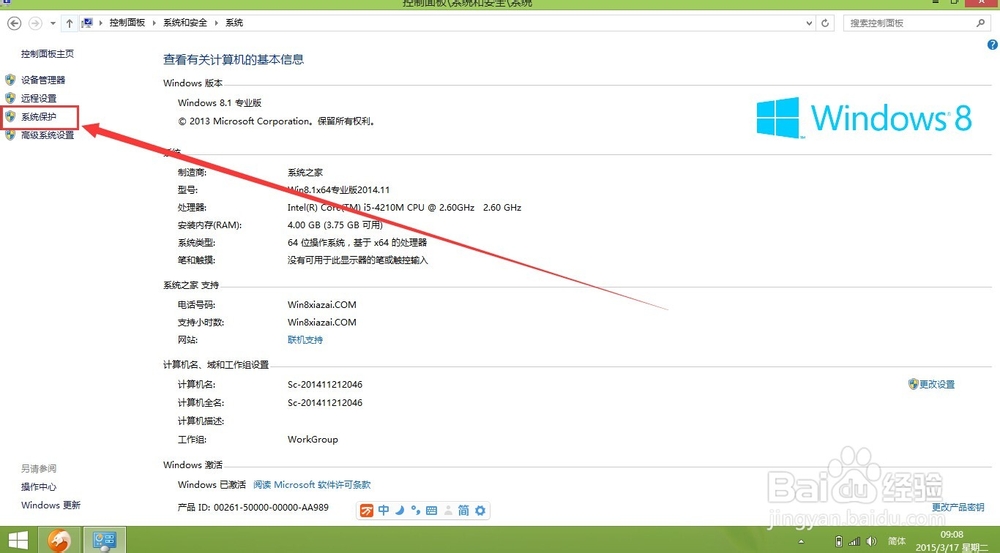This screenshot has height=553, width=1000.
Task: Go up one level with the up arrow
Action: tap(70, 23)
